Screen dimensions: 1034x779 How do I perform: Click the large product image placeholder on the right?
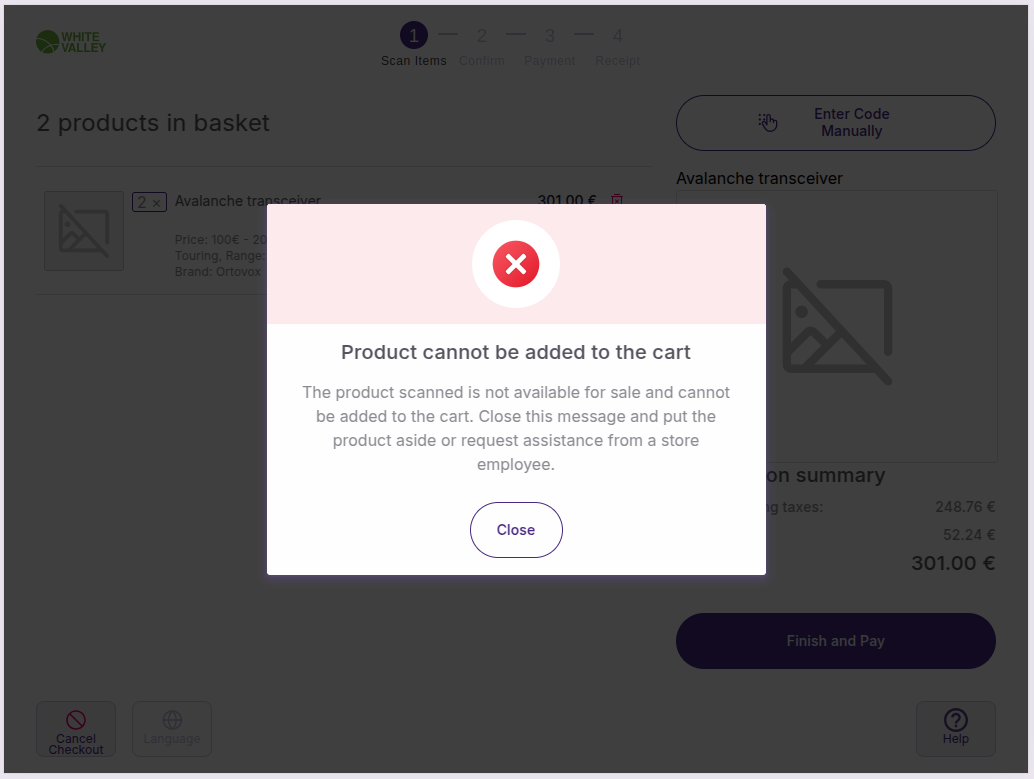pos(837,326)
